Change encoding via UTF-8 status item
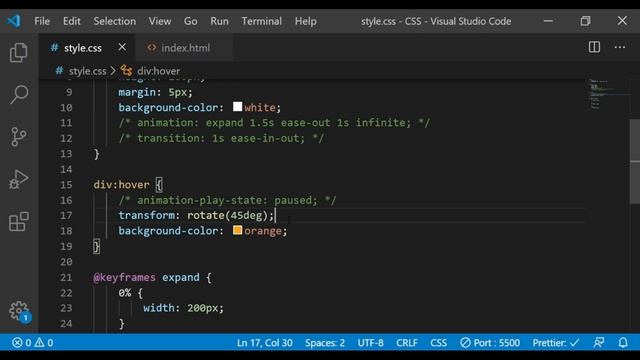This screenshot has height=360, width=640. click(371, 342)
